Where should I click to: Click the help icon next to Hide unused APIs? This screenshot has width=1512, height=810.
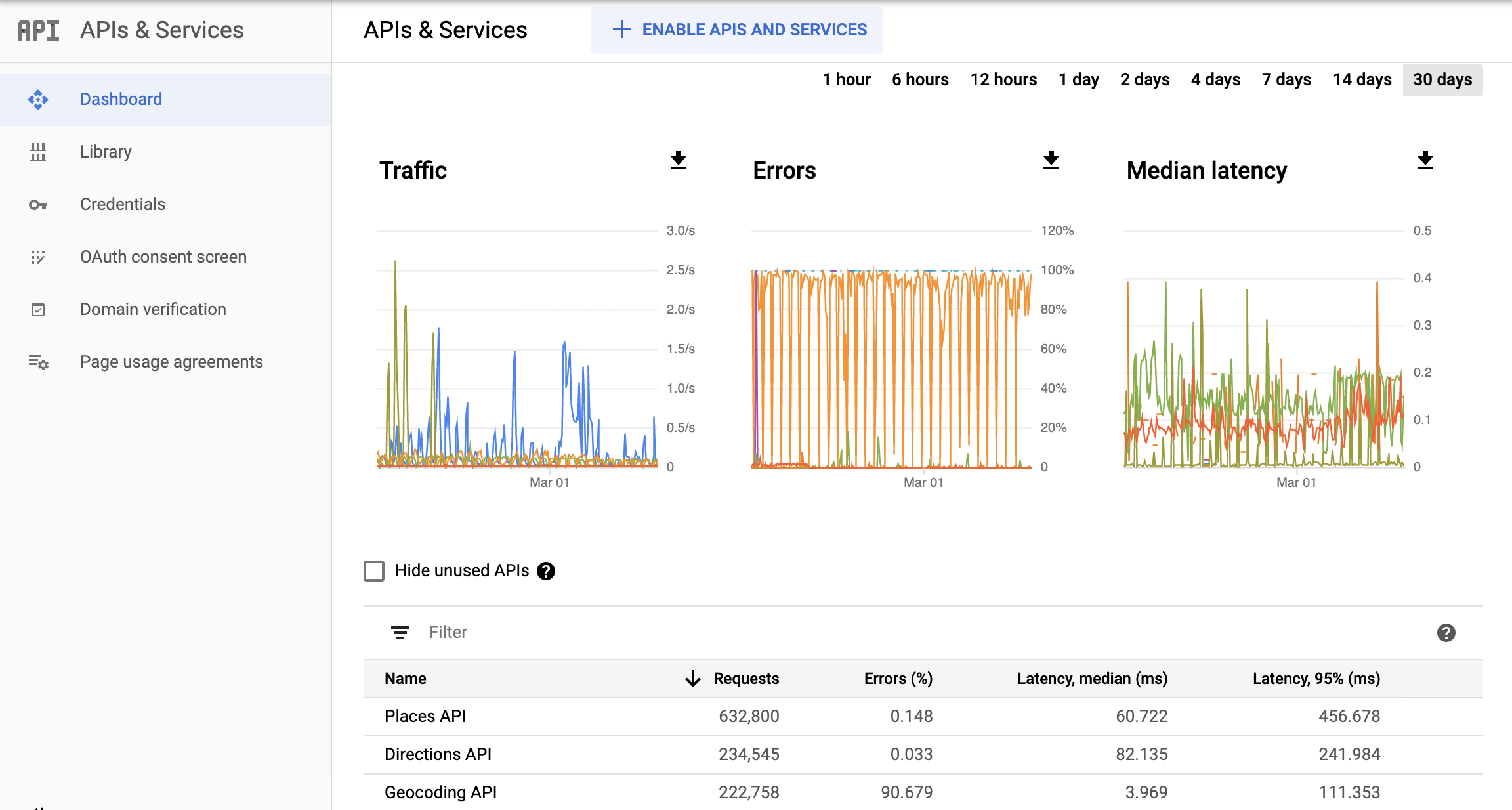click(x=547, y=571)
